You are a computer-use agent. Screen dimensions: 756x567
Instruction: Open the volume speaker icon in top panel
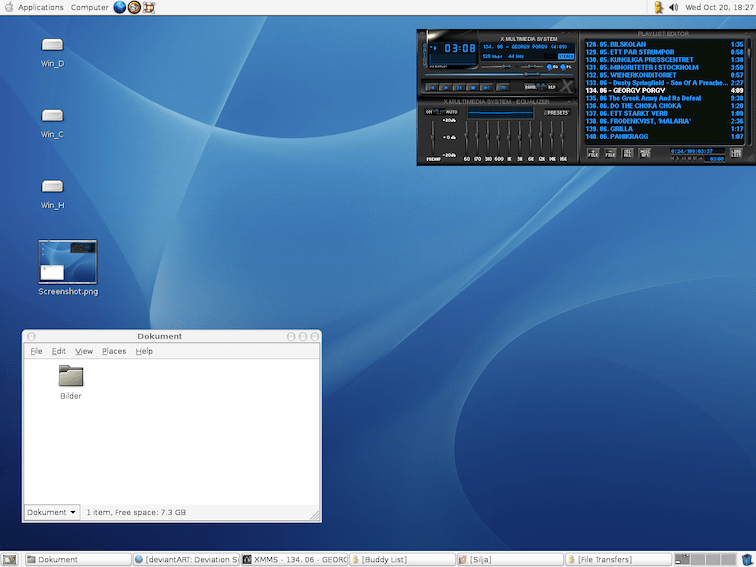click(x=673, y=7)
